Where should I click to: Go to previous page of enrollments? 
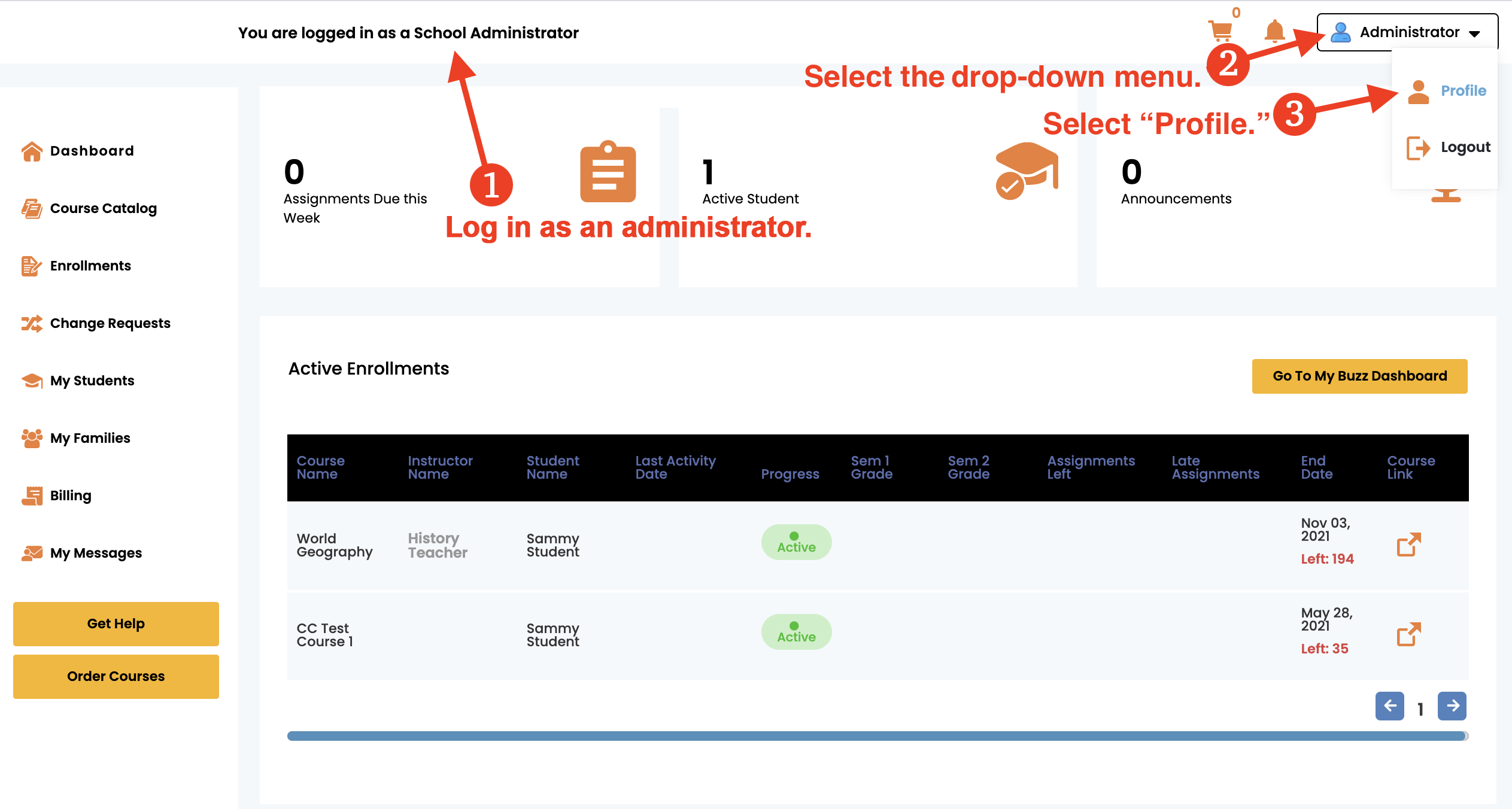[1389, 706]
